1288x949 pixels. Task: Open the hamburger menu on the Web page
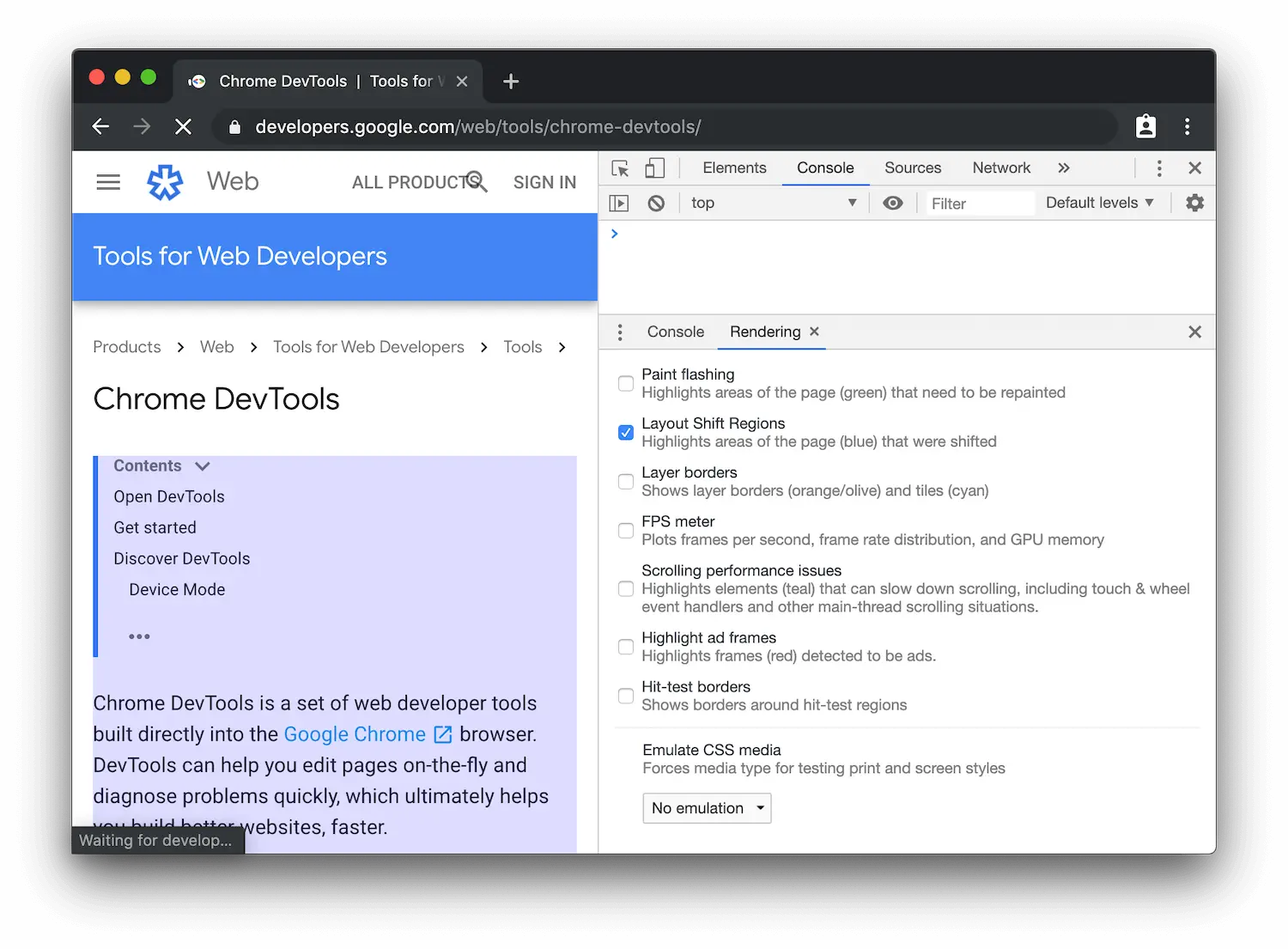pyautogui.click(x=108, y=182)
